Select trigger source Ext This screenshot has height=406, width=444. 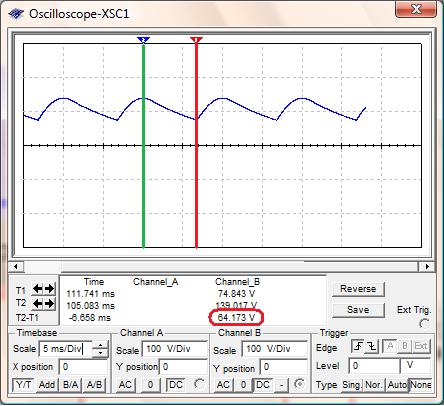click(x=421, y=347)
